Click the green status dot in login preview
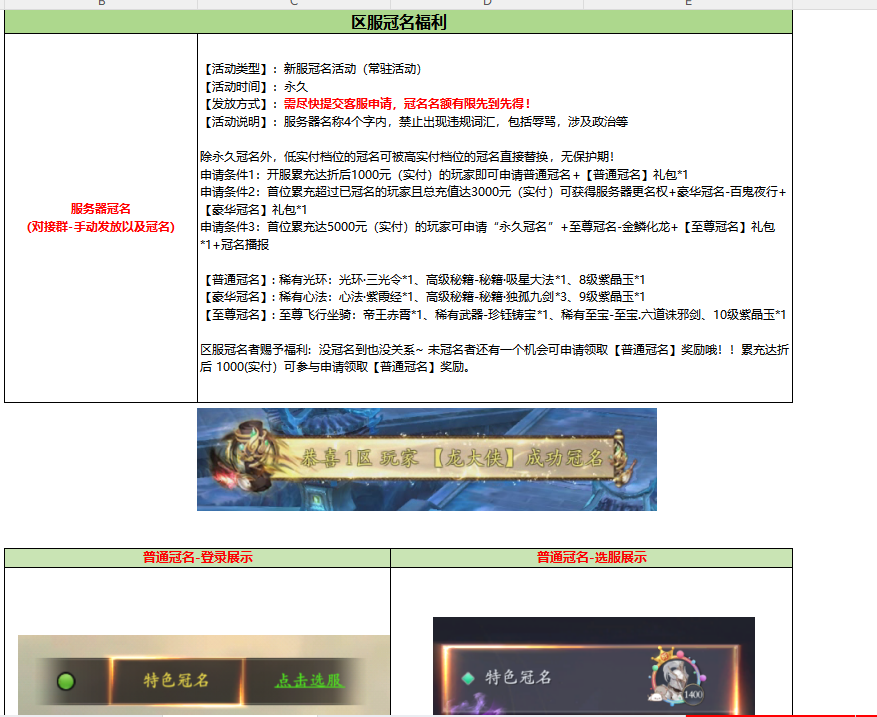This screenshot has width=877, height=717. pyautogui.click(x=66, y=681)
